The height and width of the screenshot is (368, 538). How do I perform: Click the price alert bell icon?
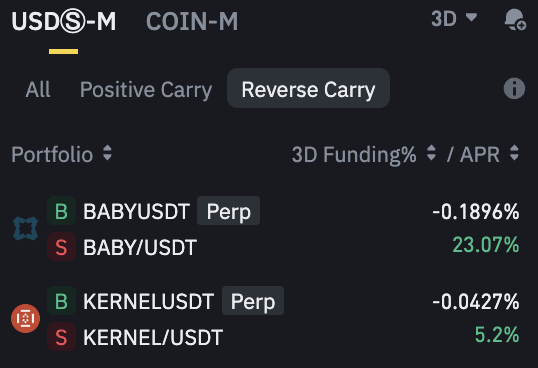click(515, 20)
